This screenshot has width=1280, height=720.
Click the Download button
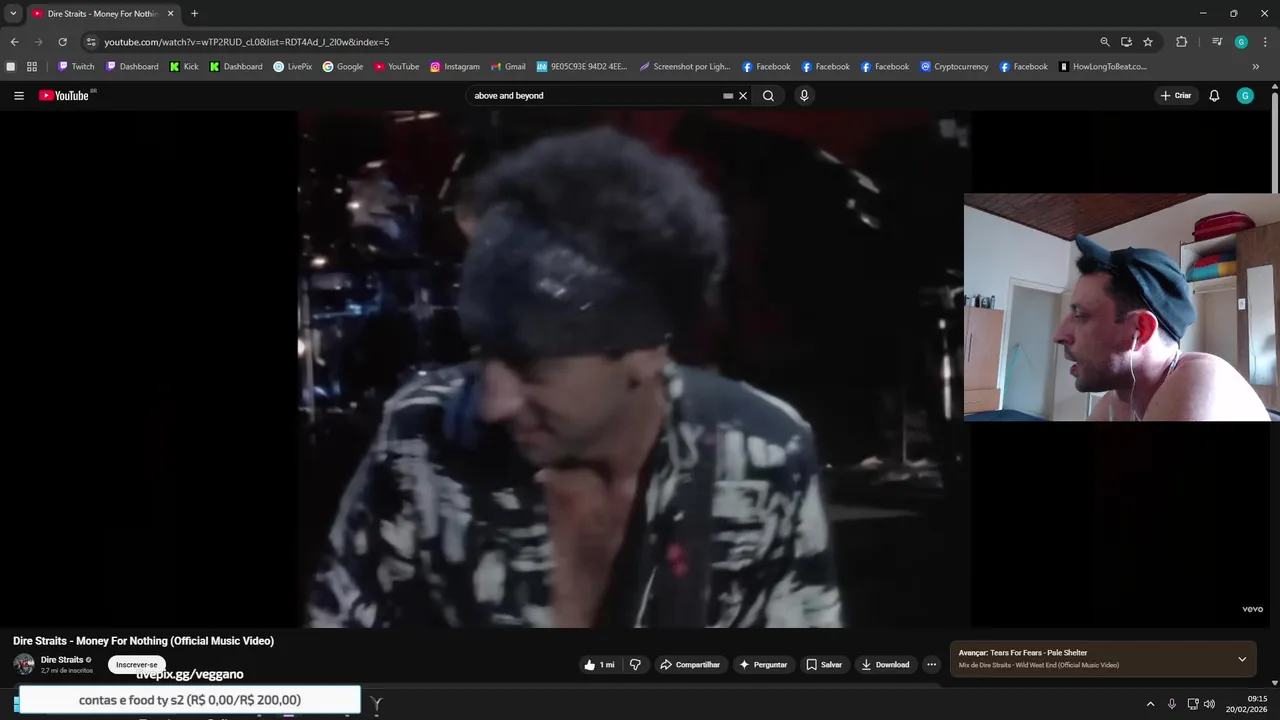tap(885, 665)
